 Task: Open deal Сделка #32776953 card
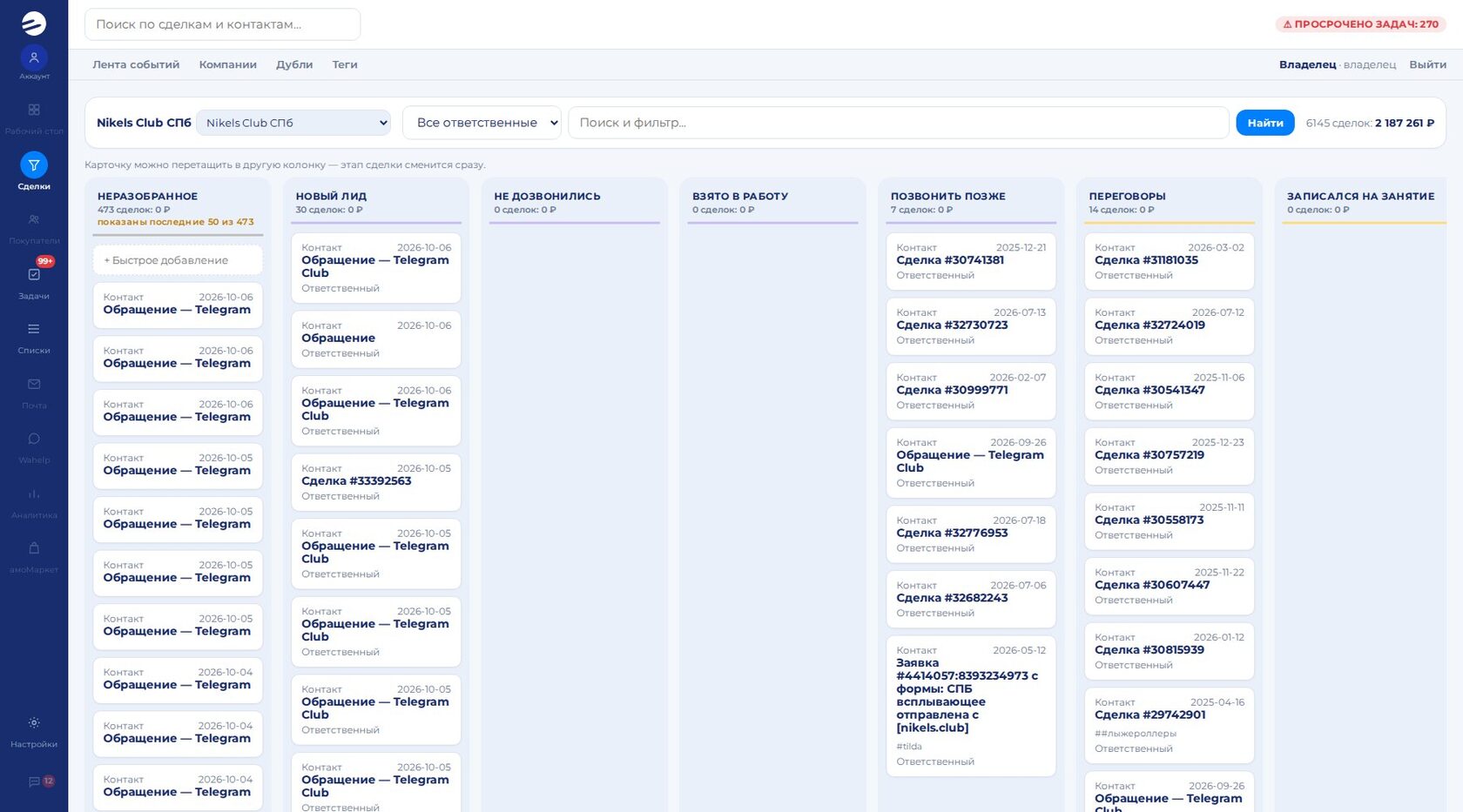pyautogui.click(x=971, y=534)
